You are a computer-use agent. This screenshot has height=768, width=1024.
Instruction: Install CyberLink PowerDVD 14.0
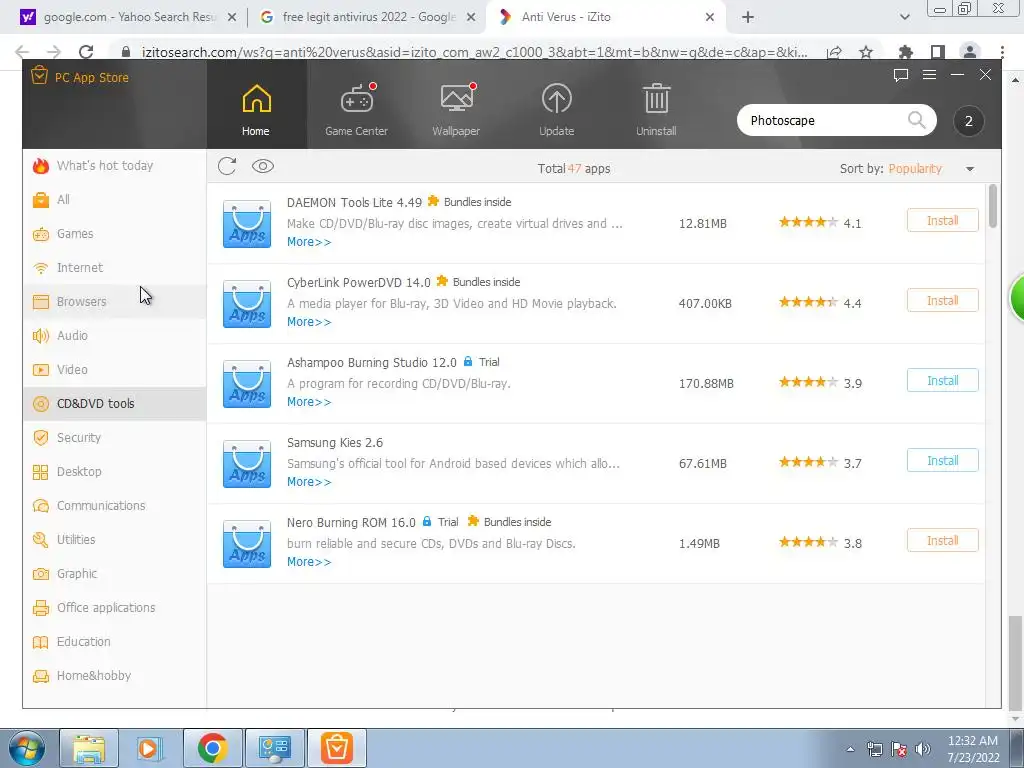[942, 300]
